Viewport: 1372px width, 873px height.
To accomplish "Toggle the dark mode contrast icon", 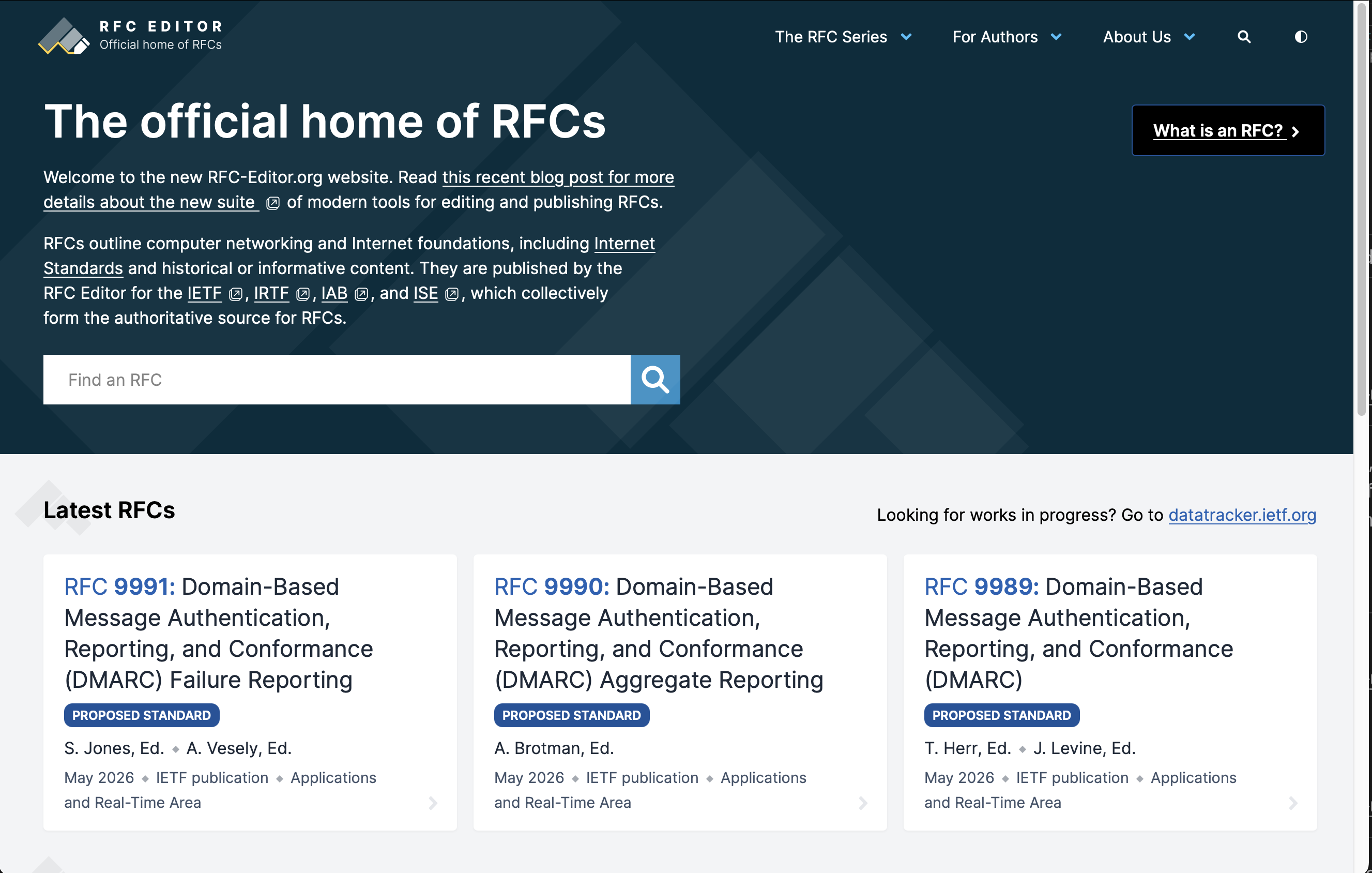I will (x=1301, y=37).
